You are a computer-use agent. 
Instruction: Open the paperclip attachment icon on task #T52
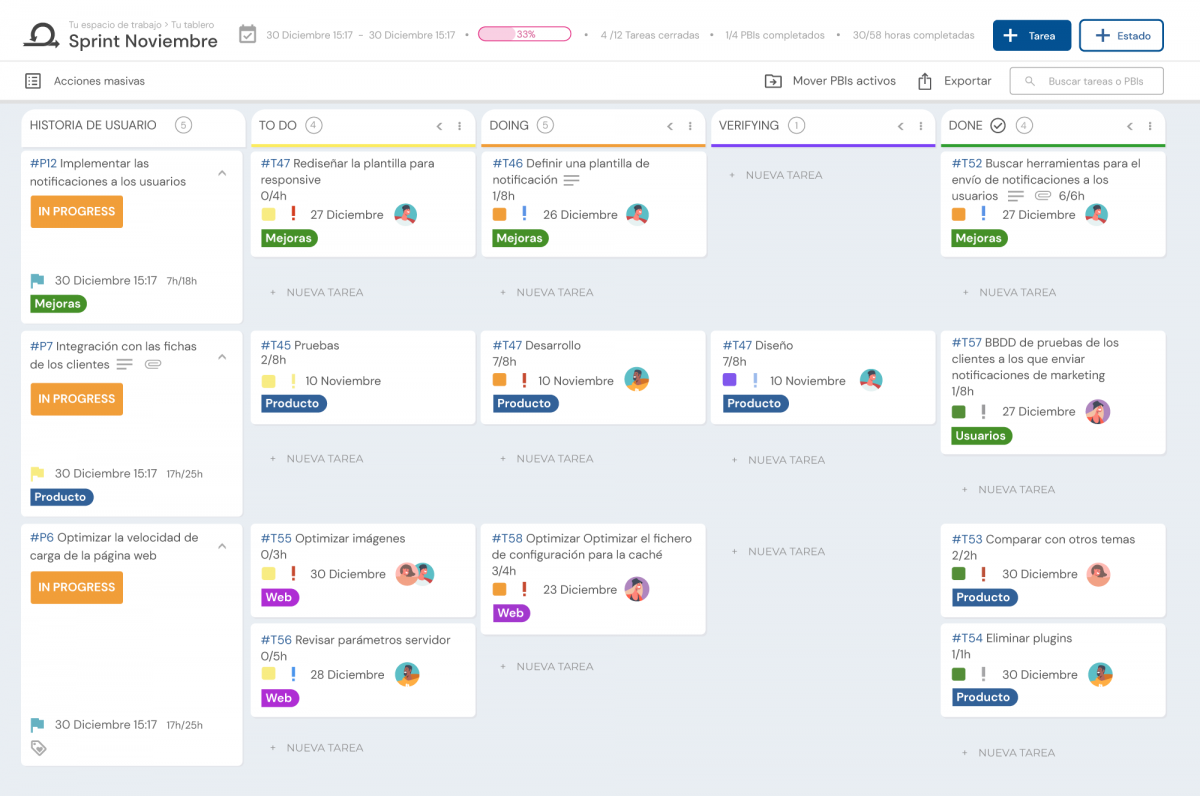click(1040, 197)
